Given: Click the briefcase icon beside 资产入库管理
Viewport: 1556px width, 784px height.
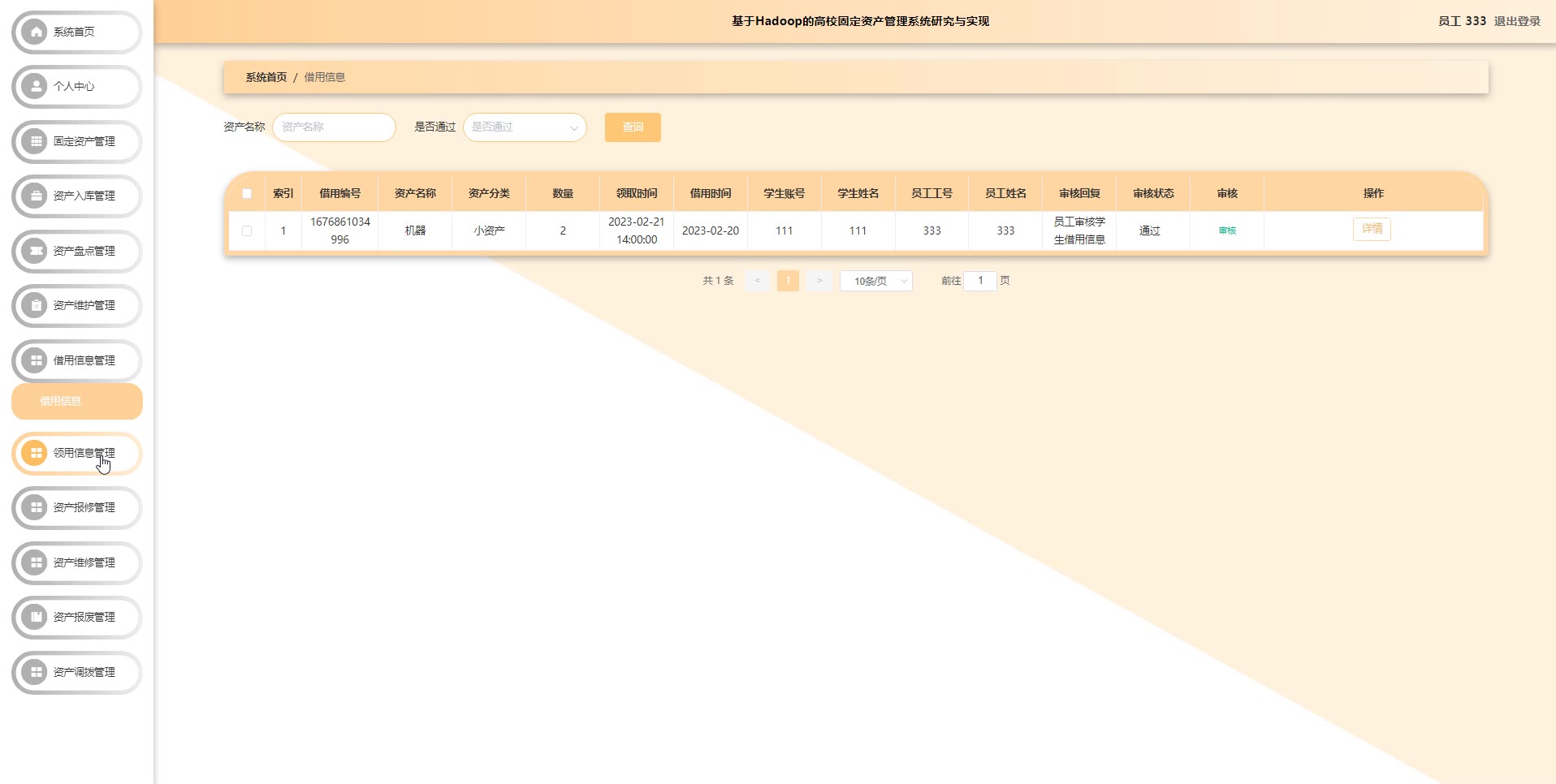Looking at the screenshot, I should (36, 196).
